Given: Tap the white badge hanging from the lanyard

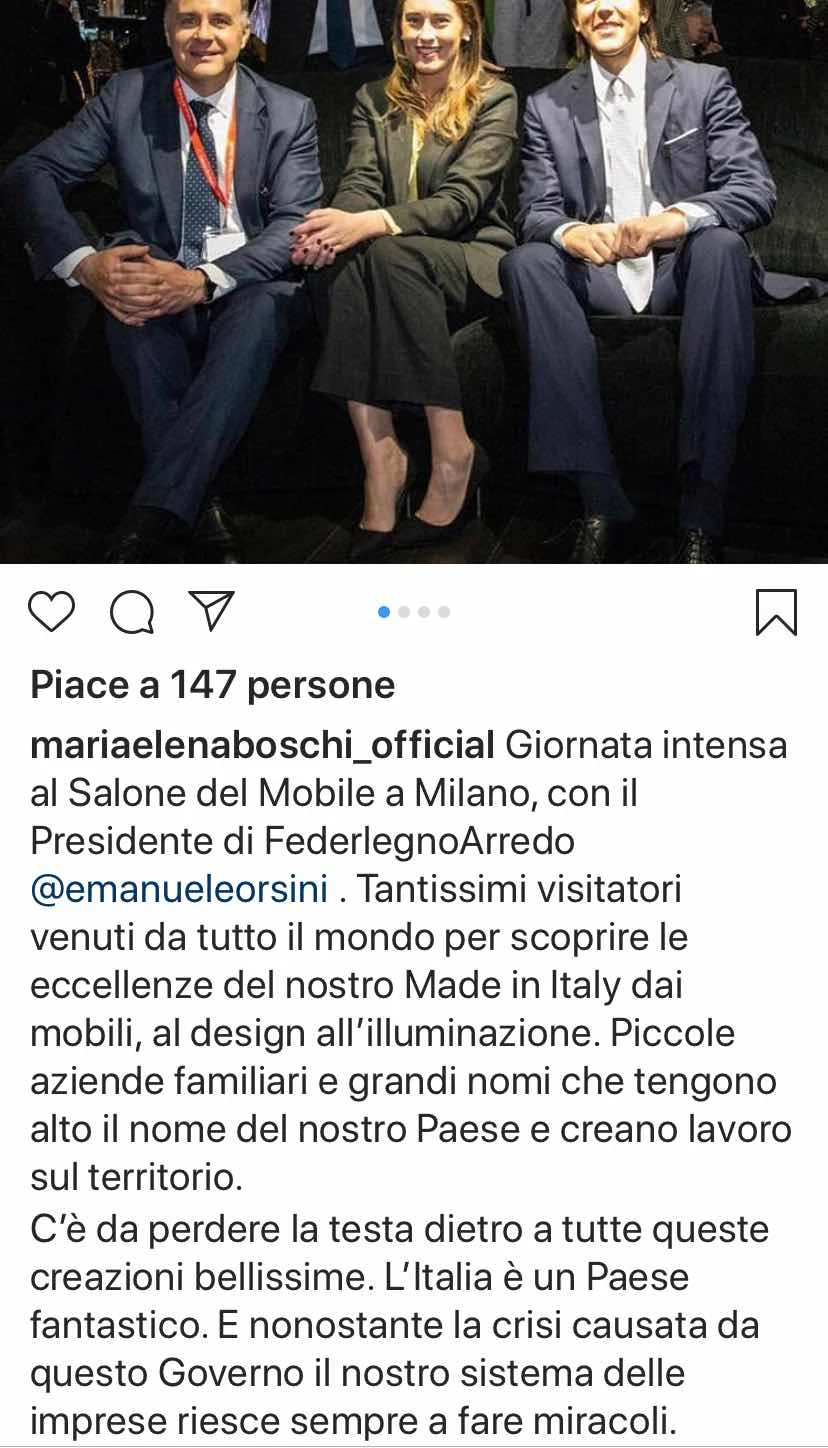Looking at the screenshot, I should click(x=222, y=242).
